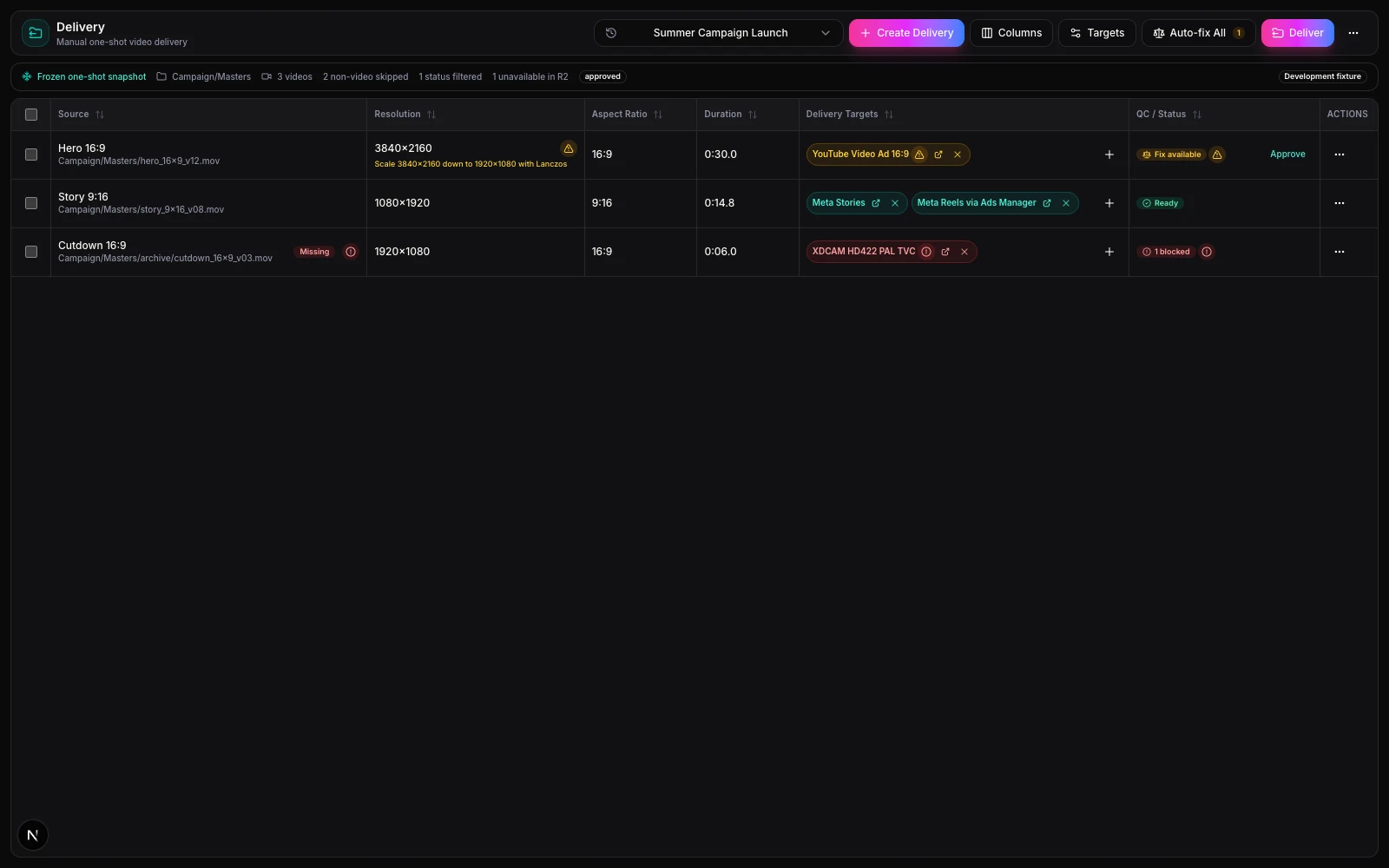The width and height of the screenshot is (1389, 868).
Task: Click the resolution warning icon for Hero 16:9
Action: coord(569,148)
